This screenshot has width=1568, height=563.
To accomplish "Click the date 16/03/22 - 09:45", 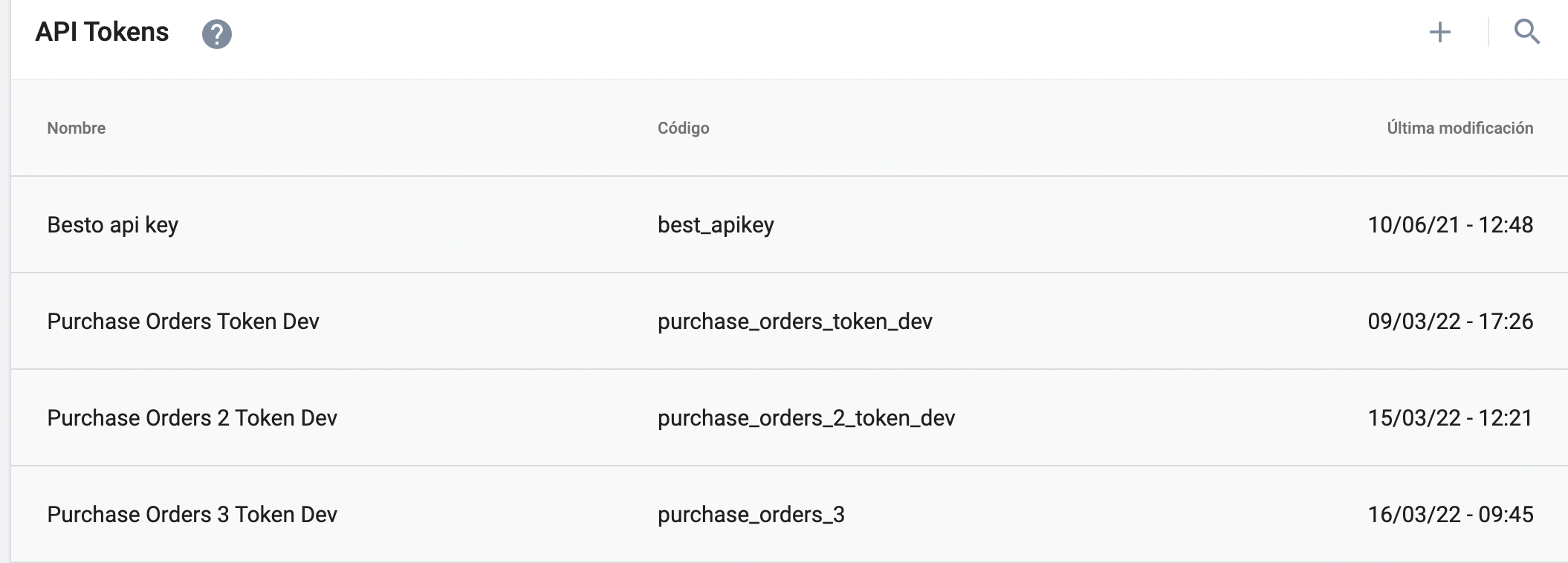I will pos(1450,514).
